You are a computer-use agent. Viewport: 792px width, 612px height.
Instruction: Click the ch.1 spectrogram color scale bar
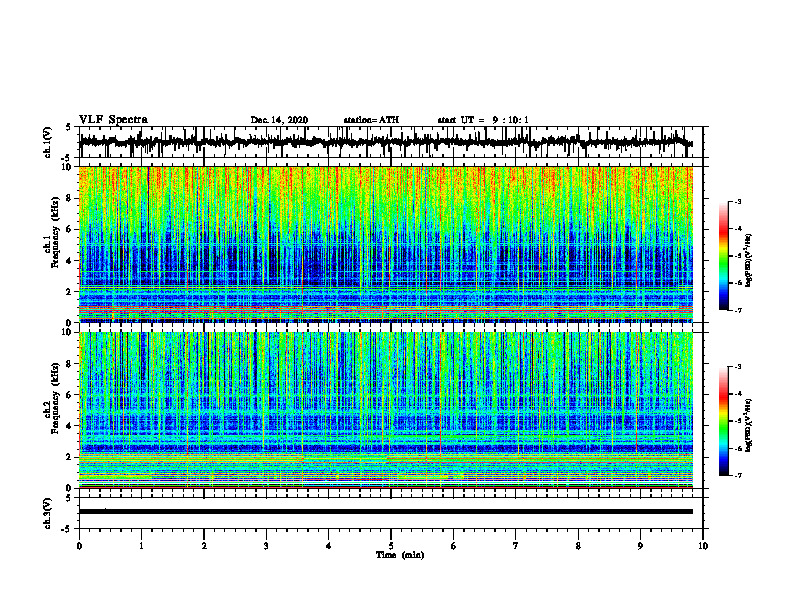coord(723,256)
